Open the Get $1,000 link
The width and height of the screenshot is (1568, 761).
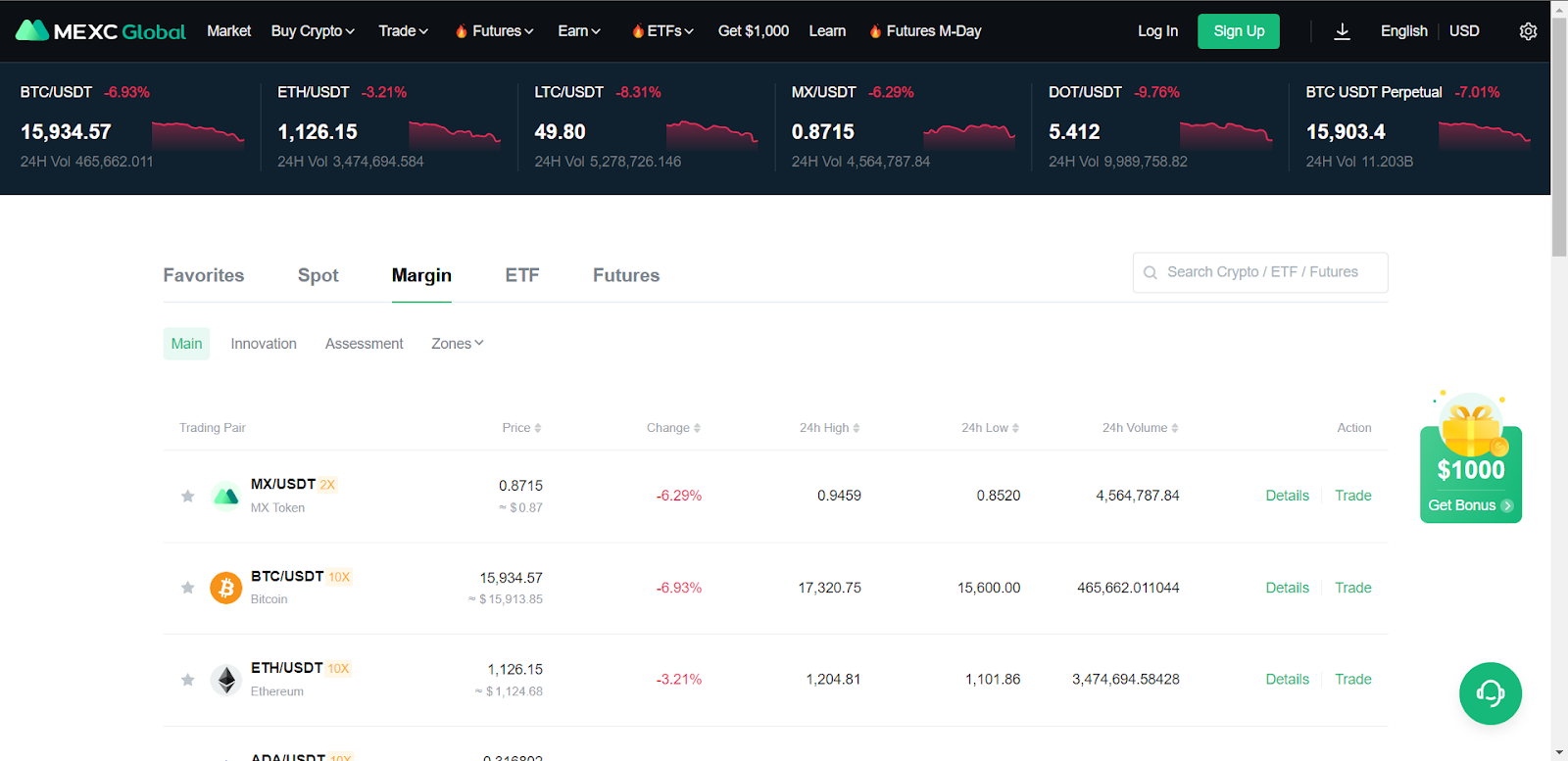click(x=754, y=31)
